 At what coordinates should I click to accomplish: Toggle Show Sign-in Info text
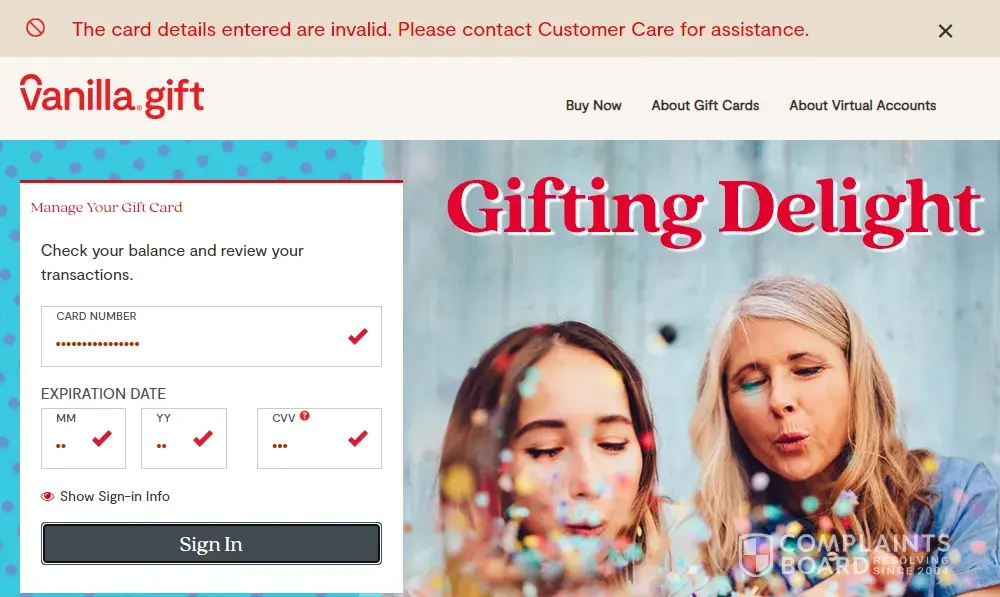click(x=115, y=496)
